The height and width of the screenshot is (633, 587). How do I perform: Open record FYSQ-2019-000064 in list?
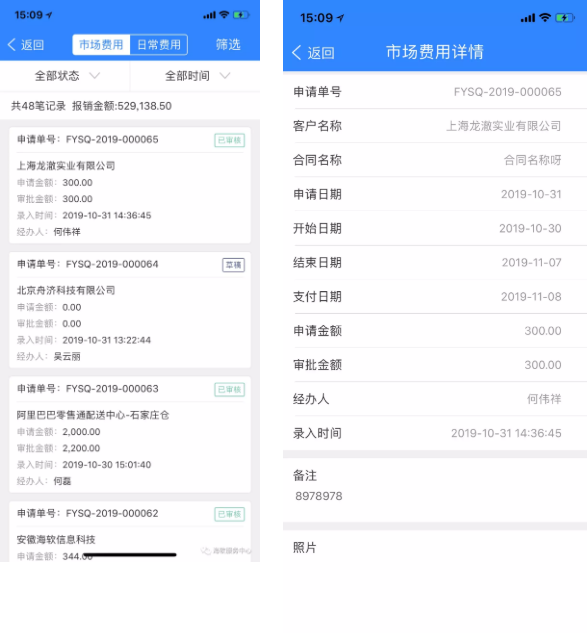(130, 310)
